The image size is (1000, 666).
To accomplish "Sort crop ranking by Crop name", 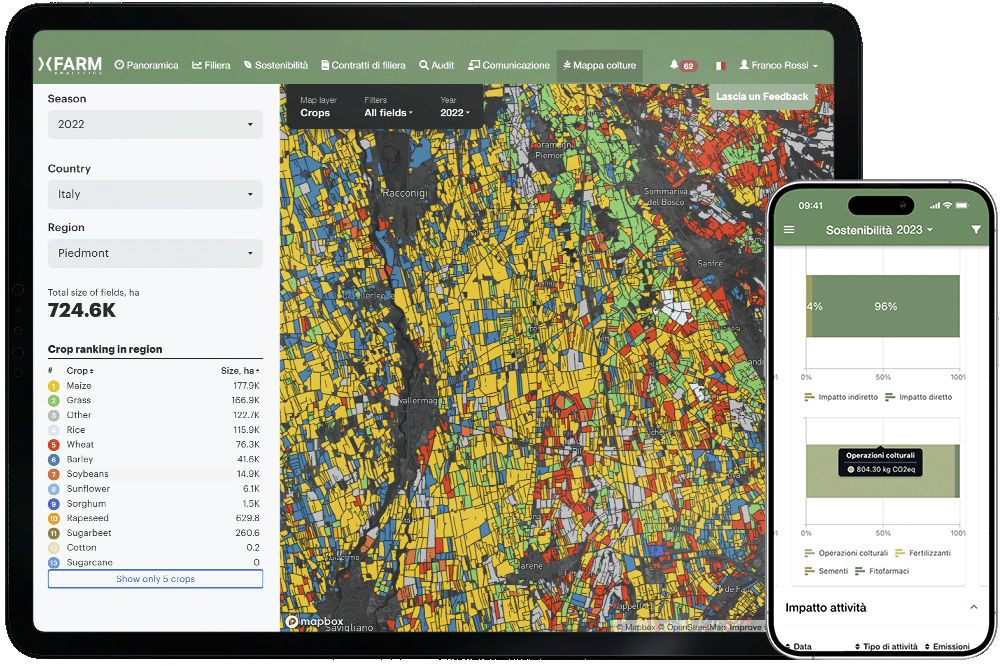I will coord(78,371).
